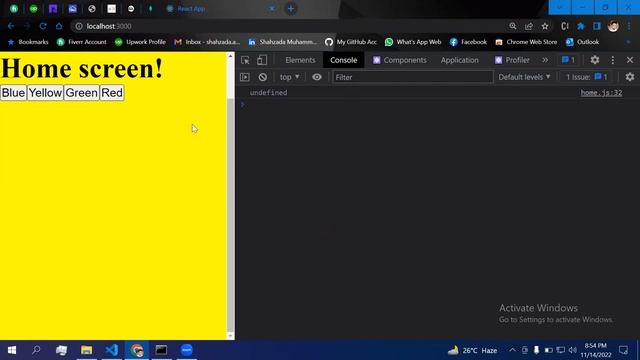Open the Default levels dropdown
The image size is (640, 360).
(524, 77)
